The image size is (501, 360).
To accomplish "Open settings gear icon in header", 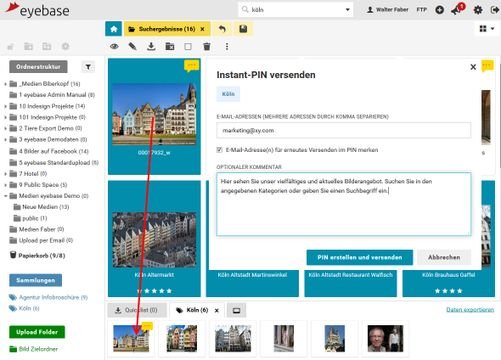I will 478,10.
